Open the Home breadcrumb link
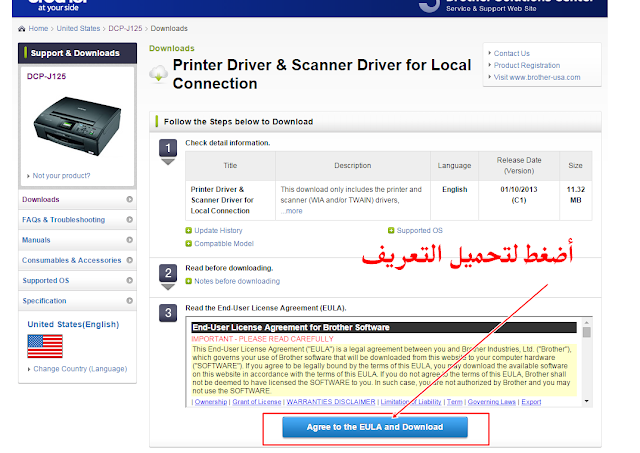The image size is (640, 453). (x=38, y=29)
